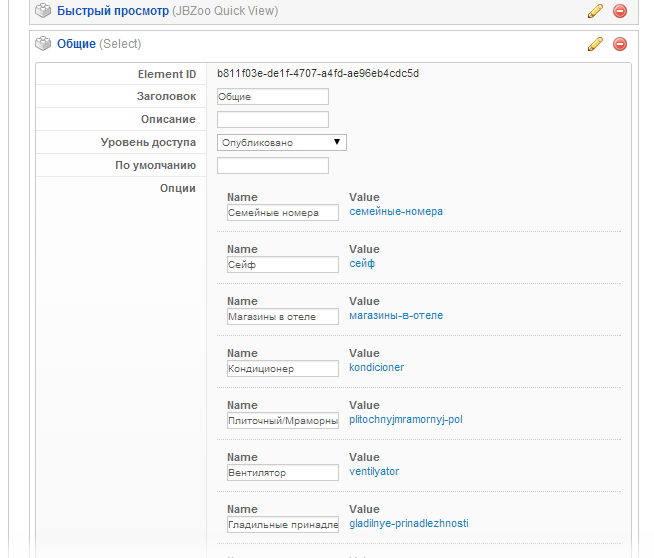This screenshot has height=558, width=654.
Task: Open the магазины-в-отеле value link
Action: click(x=395, y=316)
